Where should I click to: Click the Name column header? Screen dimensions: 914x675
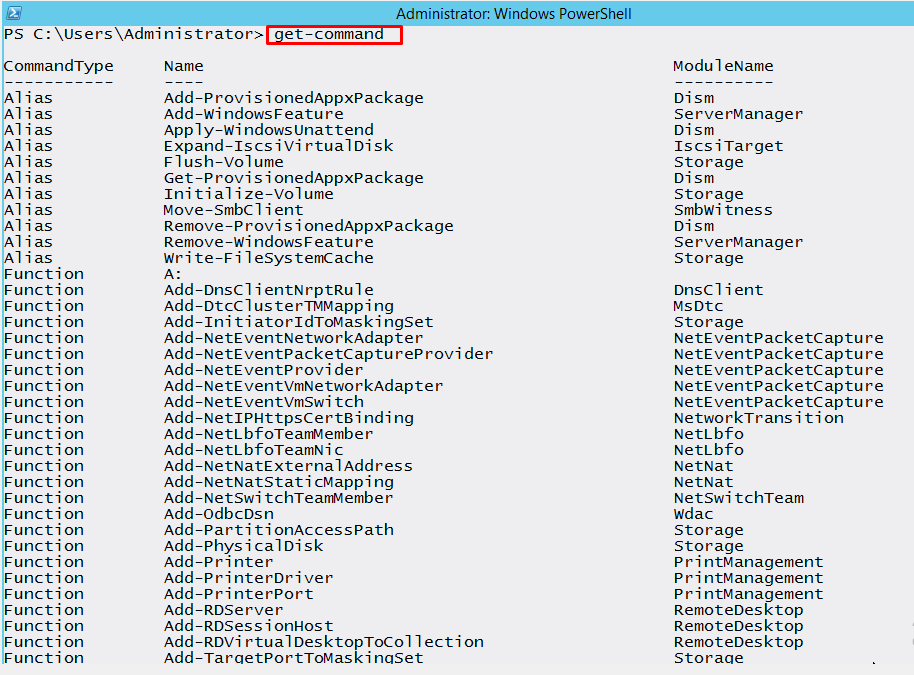click(x=184, y=65)
